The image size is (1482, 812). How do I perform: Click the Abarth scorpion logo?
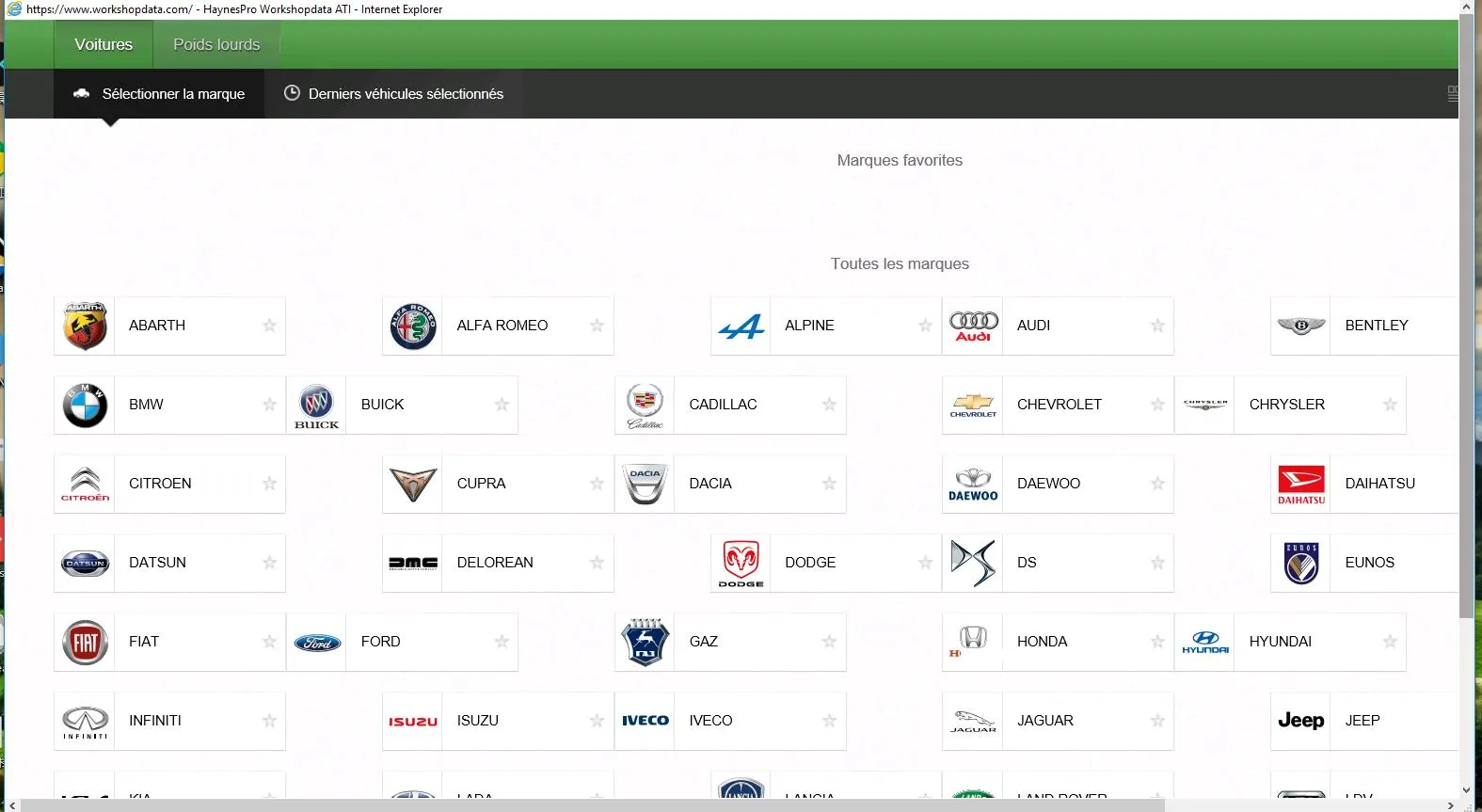85,326
